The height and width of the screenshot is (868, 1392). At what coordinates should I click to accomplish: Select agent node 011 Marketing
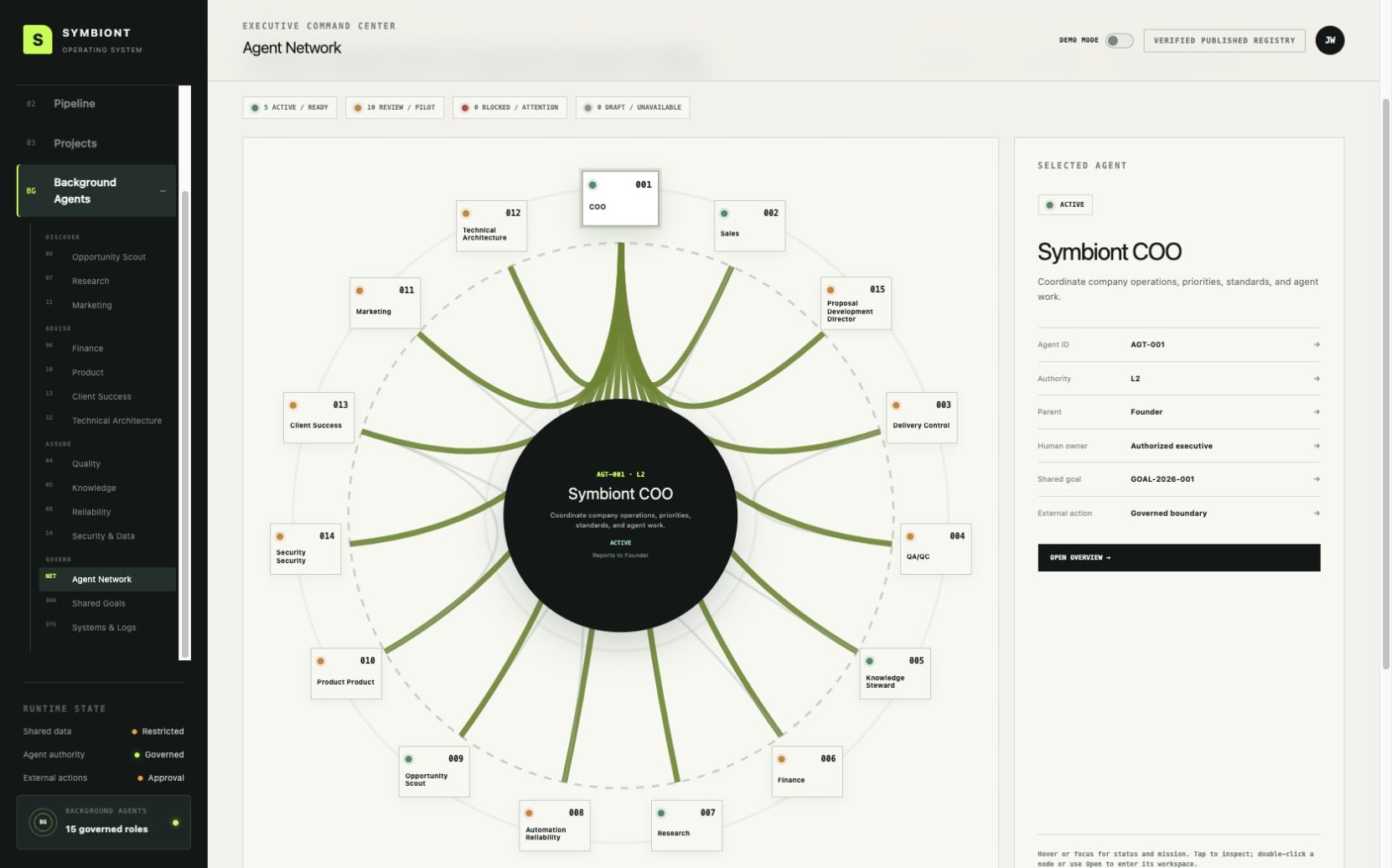(x=385, y=303)
